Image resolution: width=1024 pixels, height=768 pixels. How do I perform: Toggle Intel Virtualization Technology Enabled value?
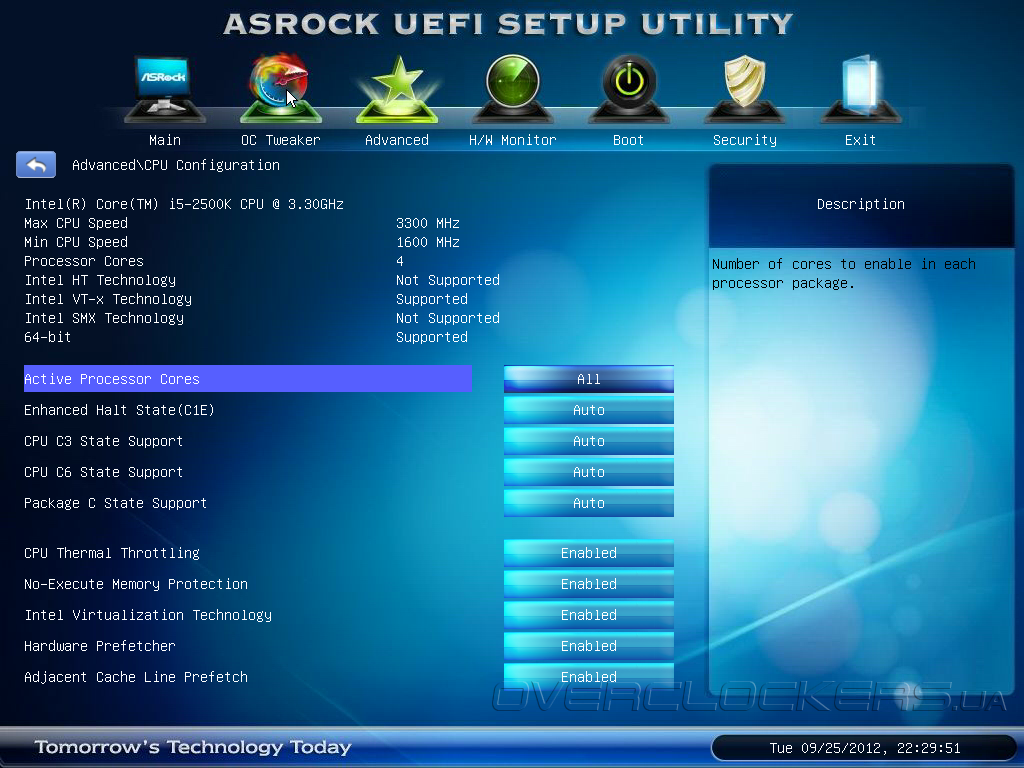(588, 615)
